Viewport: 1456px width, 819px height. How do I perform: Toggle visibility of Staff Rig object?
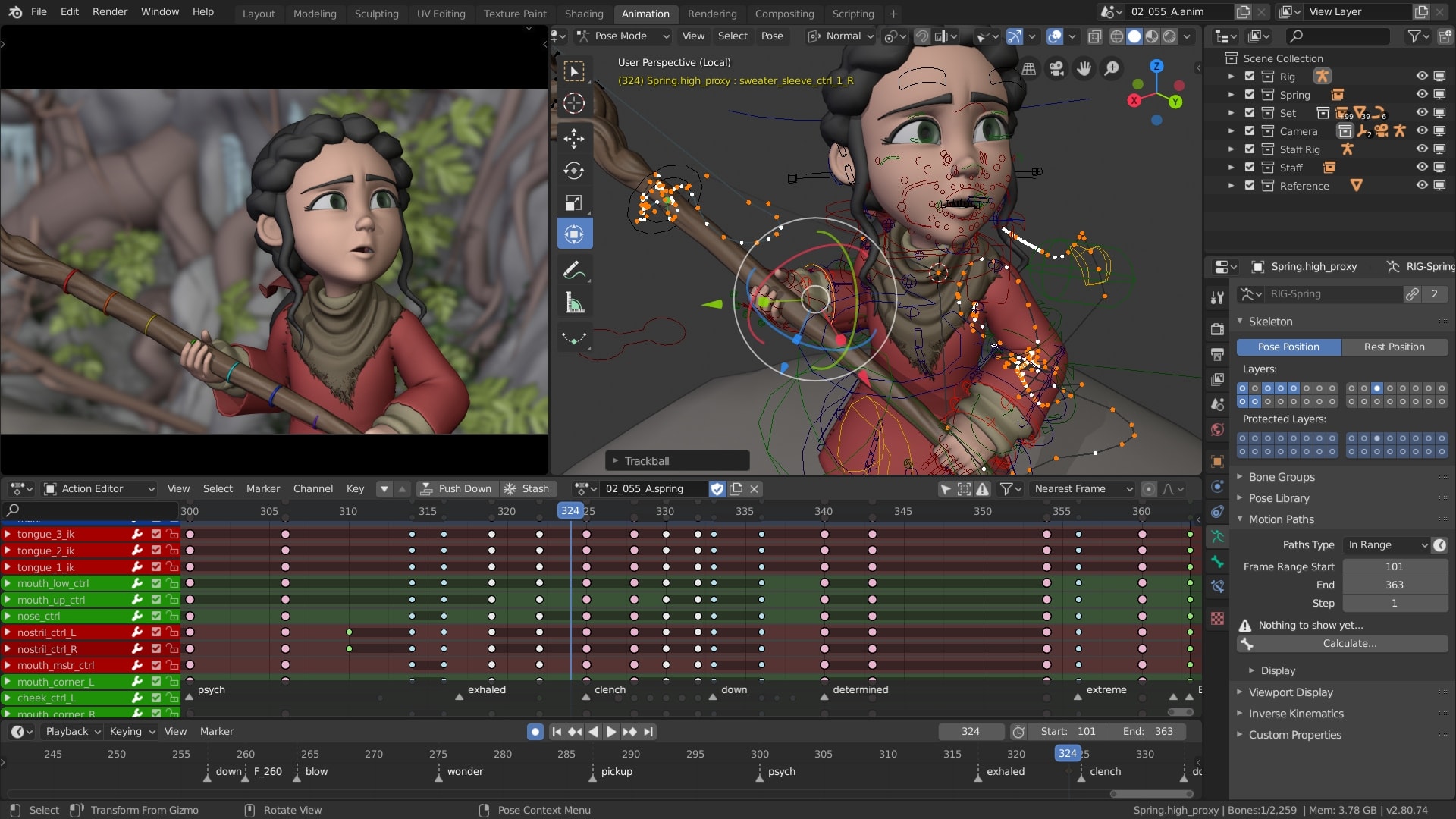(1420, 148)
